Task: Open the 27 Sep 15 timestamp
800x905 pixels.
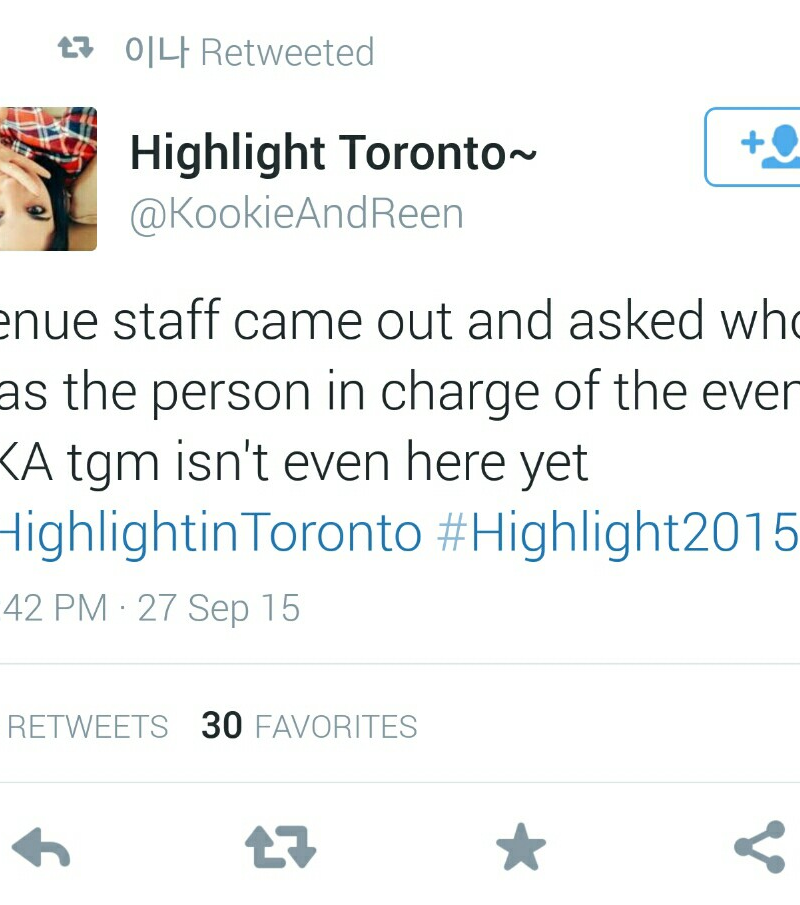Action: [x=219, y=608]
